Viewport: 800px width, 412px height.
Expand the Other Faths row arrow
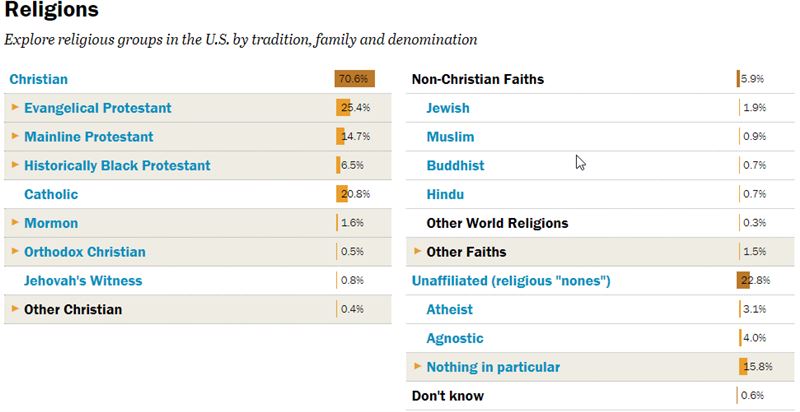coord(417,251)
